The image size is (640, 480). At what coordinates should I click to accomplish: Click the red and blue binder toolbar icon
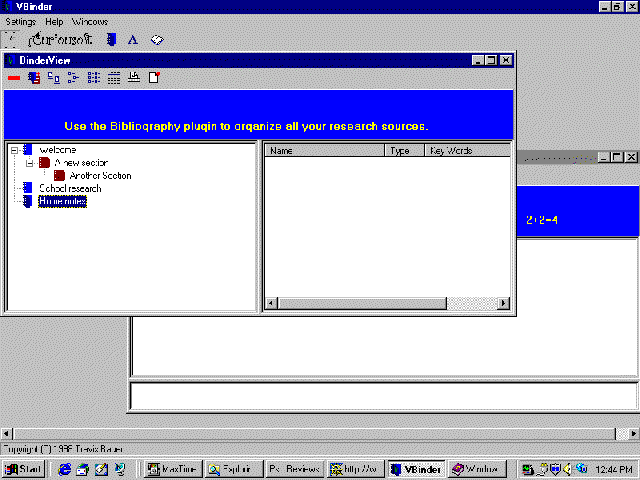[x=34, y=77]
